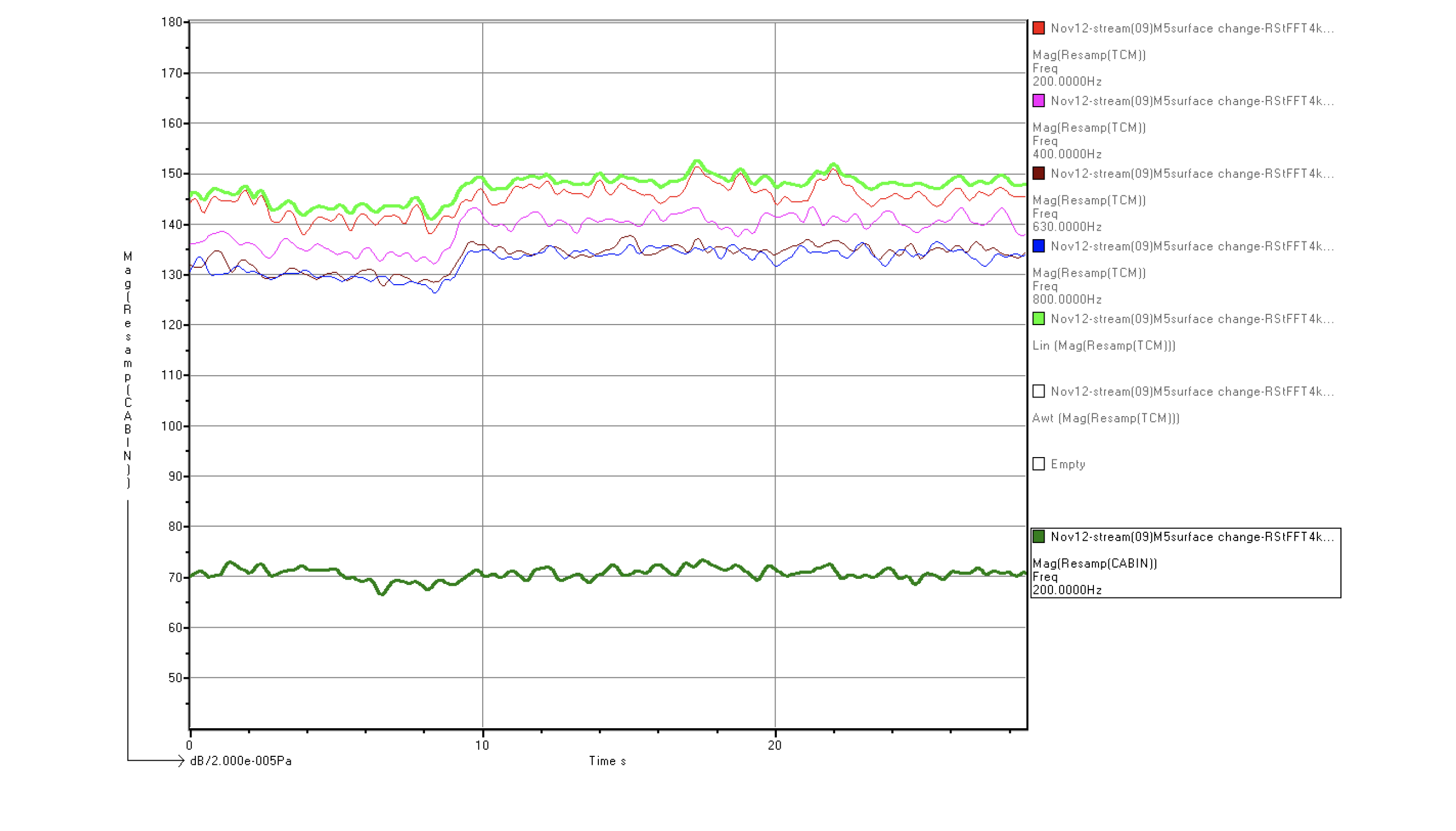This screenshot has width=1456, height=831.
Task: Click the 20 x-axis tick label
Action: tap(774, 745)
